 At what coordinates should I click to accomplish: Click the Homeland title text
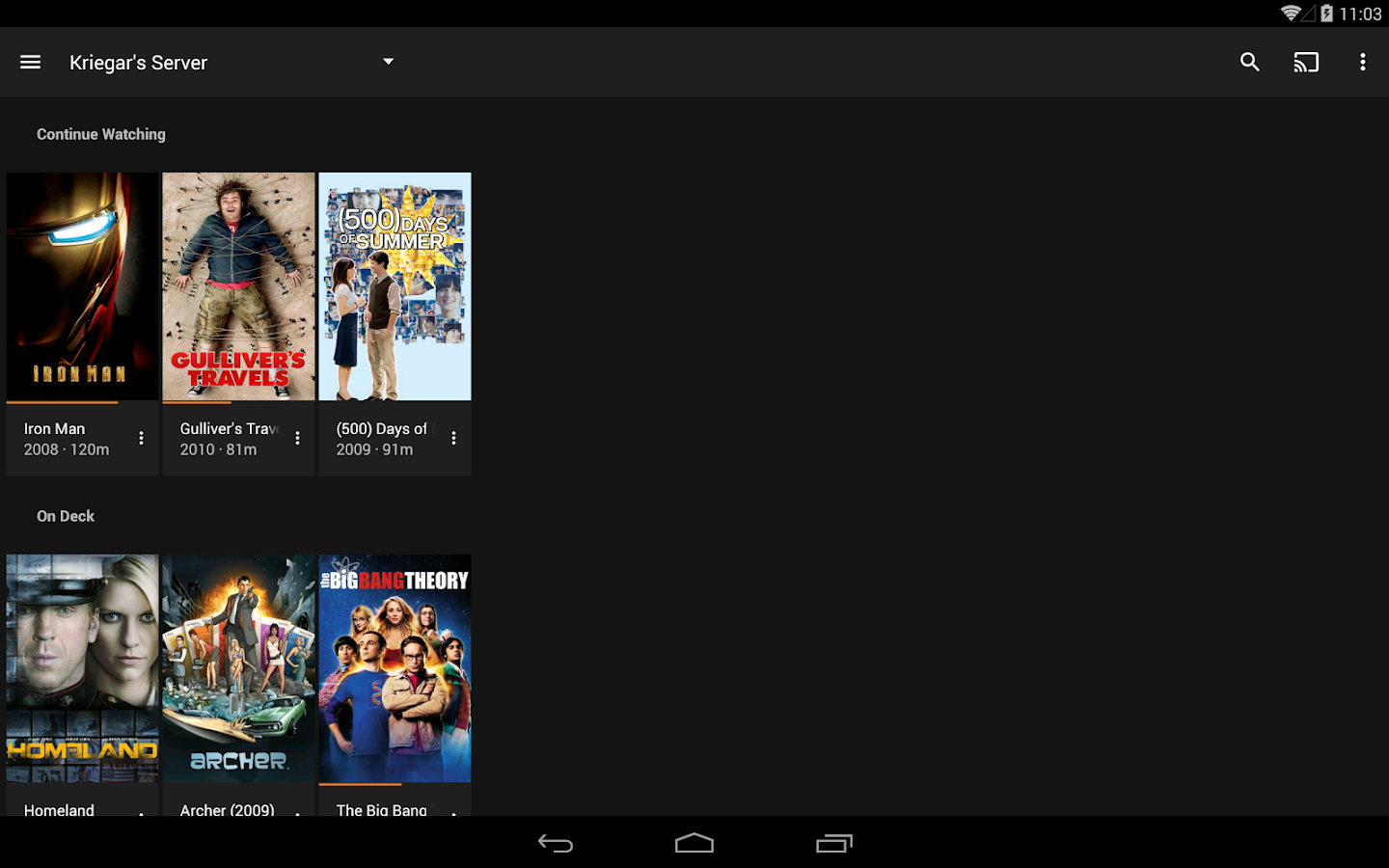59,809
